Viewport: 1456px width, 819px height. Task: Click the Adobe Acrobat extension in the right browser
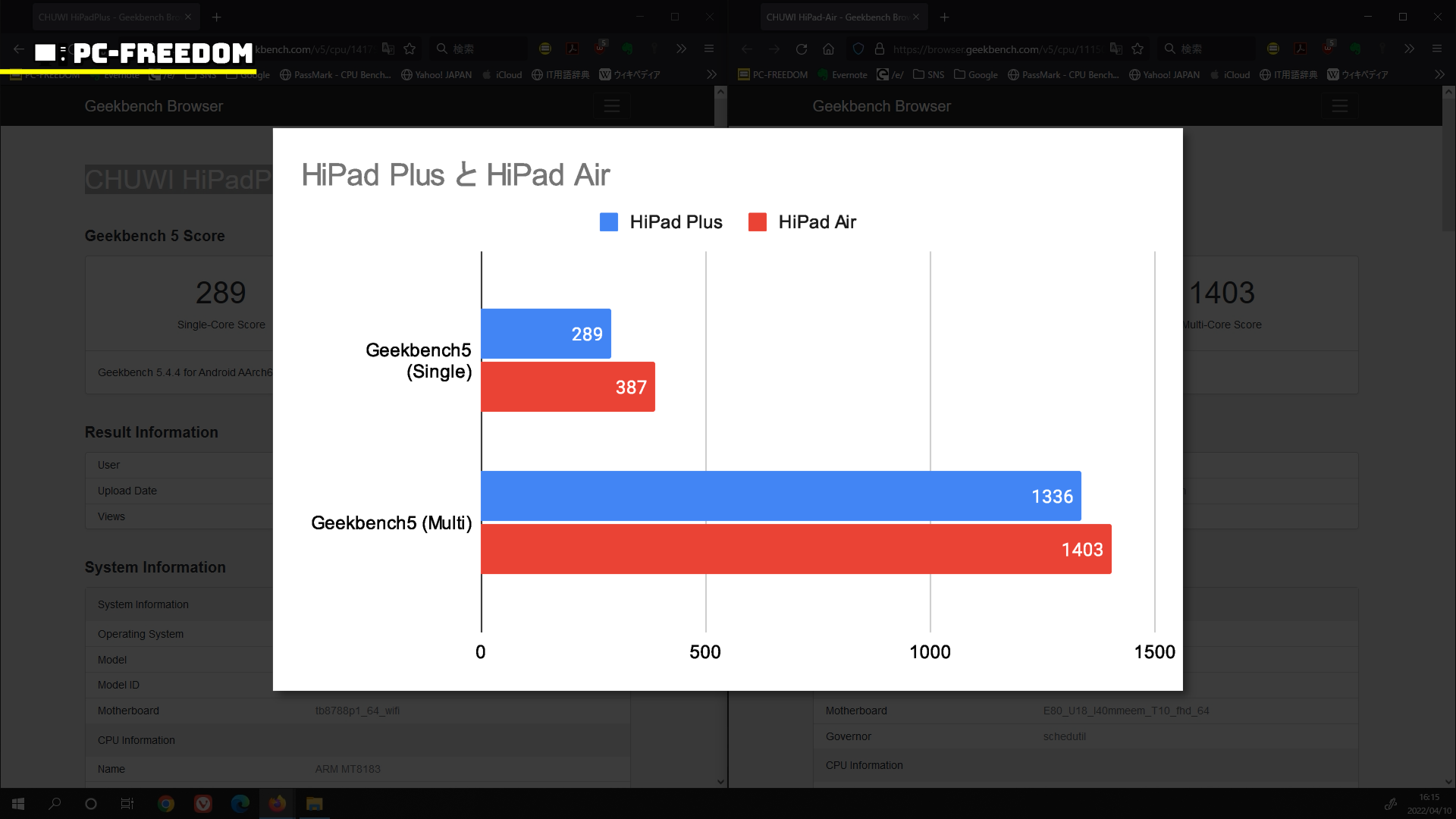(1301, 49)
